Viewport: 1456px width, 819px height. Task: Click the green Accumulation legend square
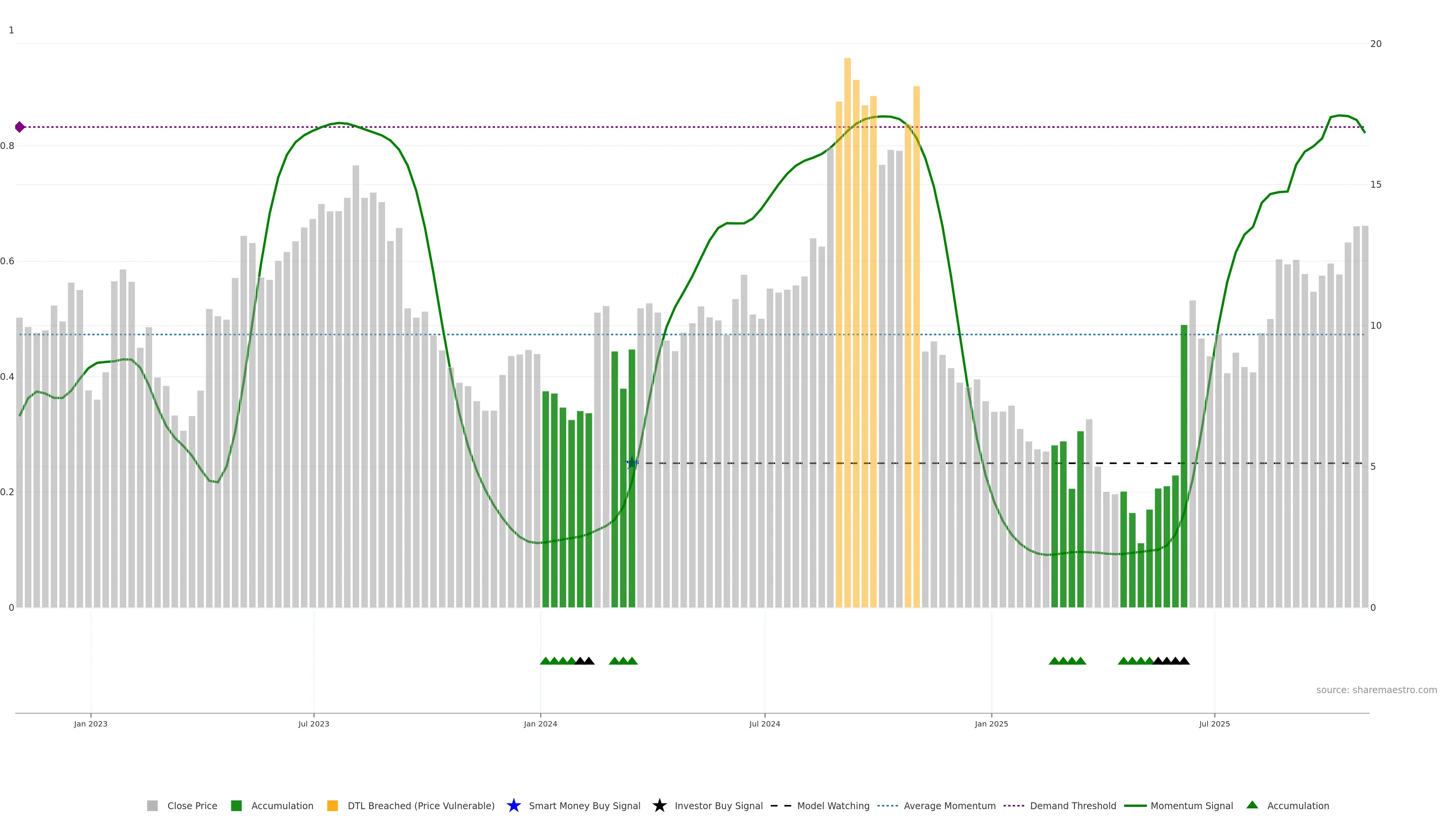tap(236, 806)
